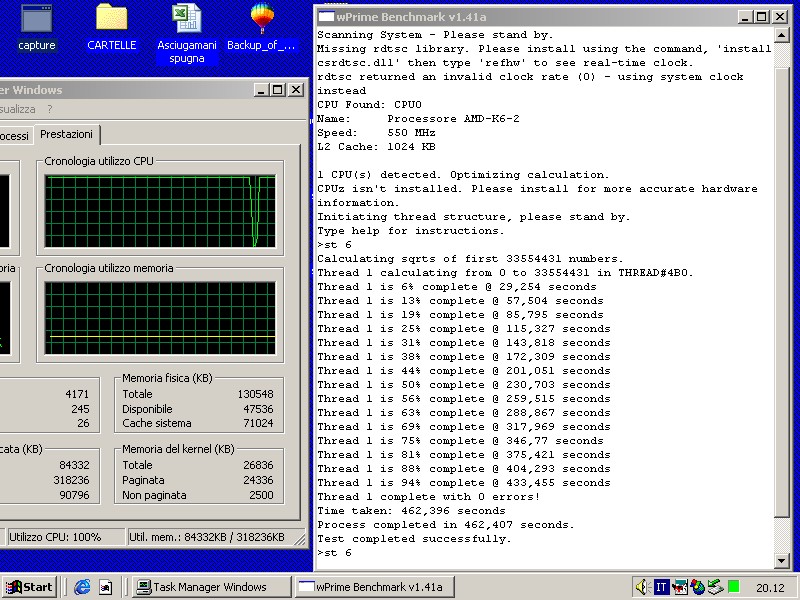Click the colorful globe tray icon
800x600 pixels.
[x=697, y=587]
